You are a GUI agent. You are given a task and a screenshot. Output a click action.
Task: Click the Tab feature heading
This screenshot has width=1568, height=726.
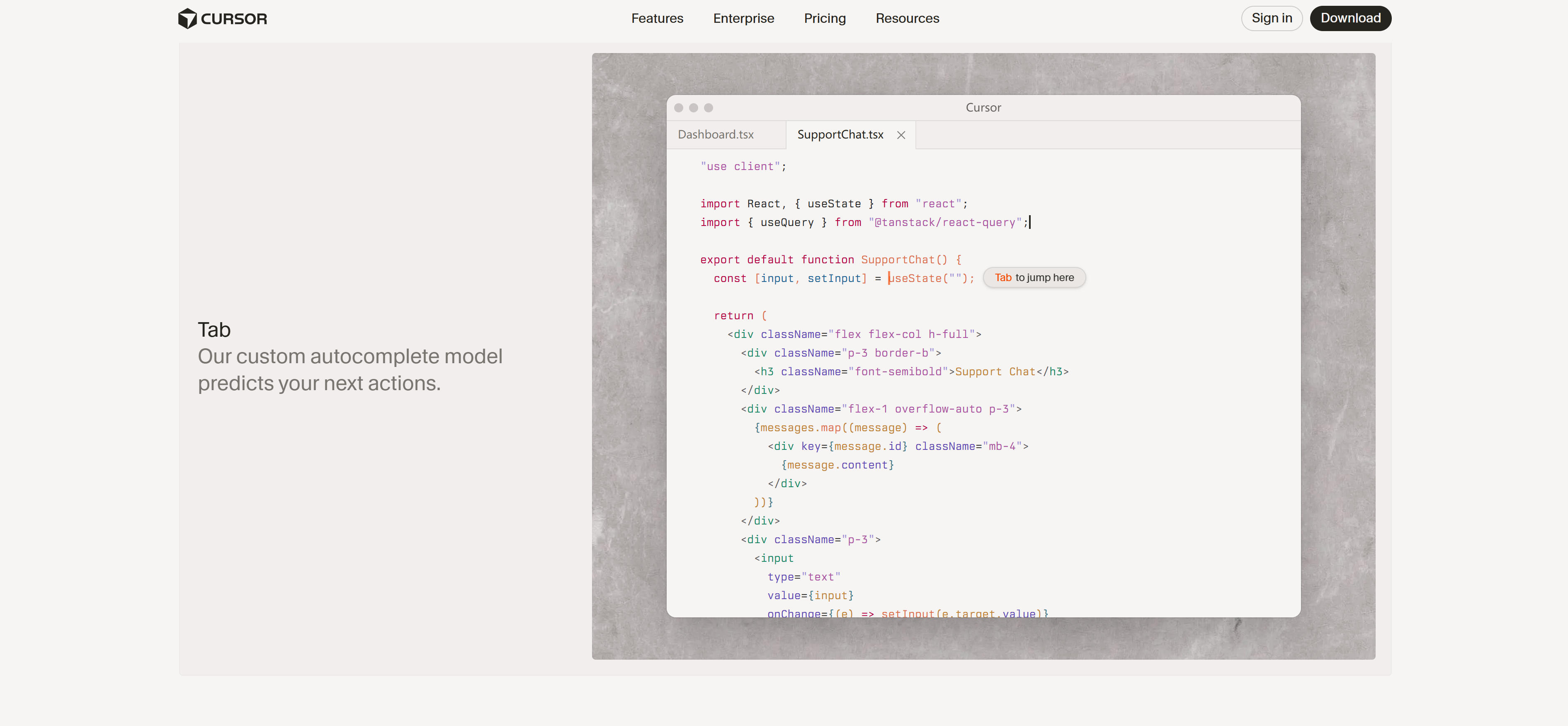[214, 330]
